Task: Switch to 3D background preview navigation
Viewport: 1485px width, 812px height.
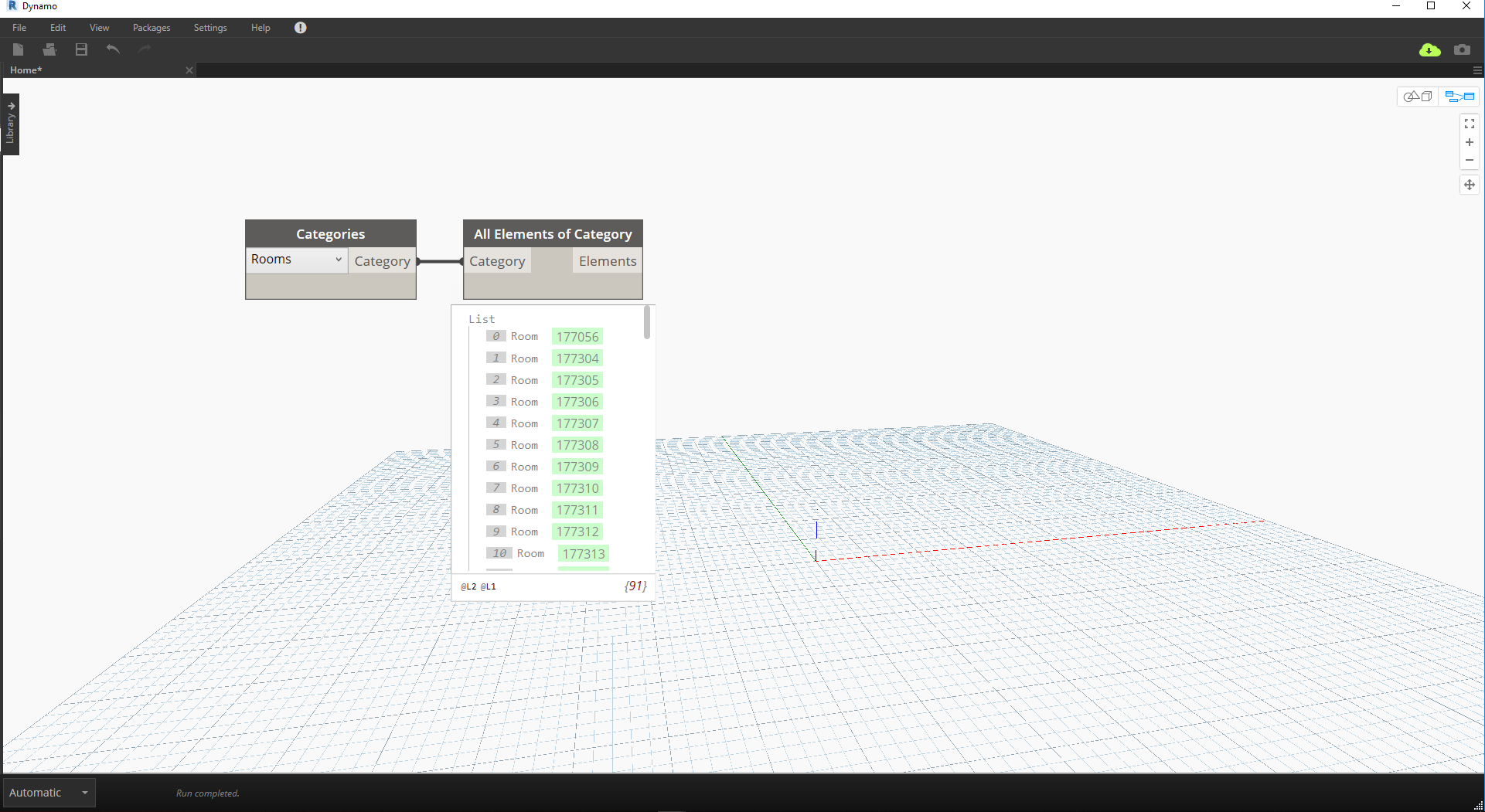Action: point(1418,97)
